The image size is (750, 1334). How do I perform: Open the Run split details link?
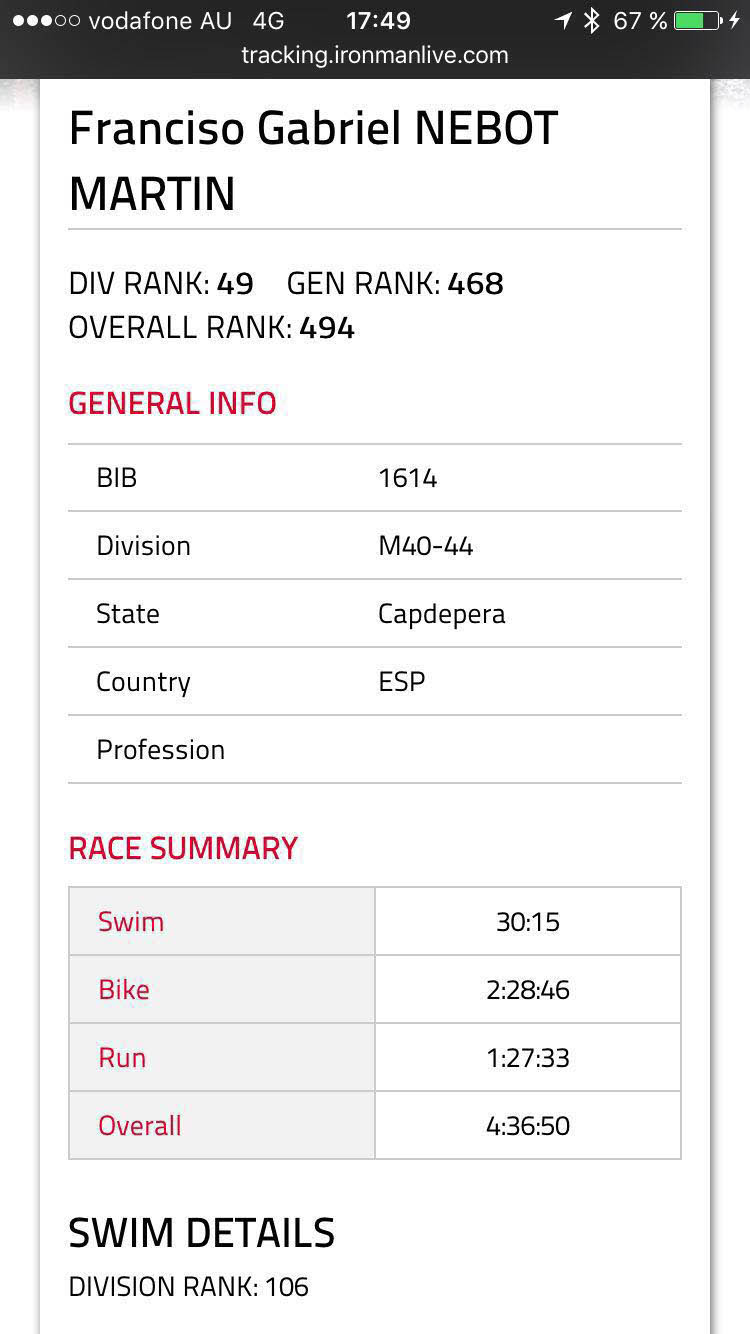122,1058
